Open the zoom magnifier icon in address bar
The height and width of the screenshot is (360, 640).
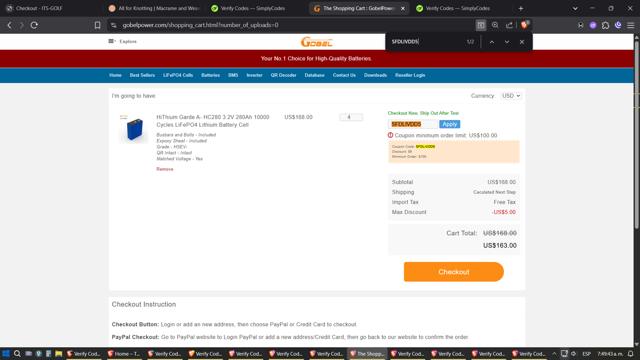[x=495, y=25]
